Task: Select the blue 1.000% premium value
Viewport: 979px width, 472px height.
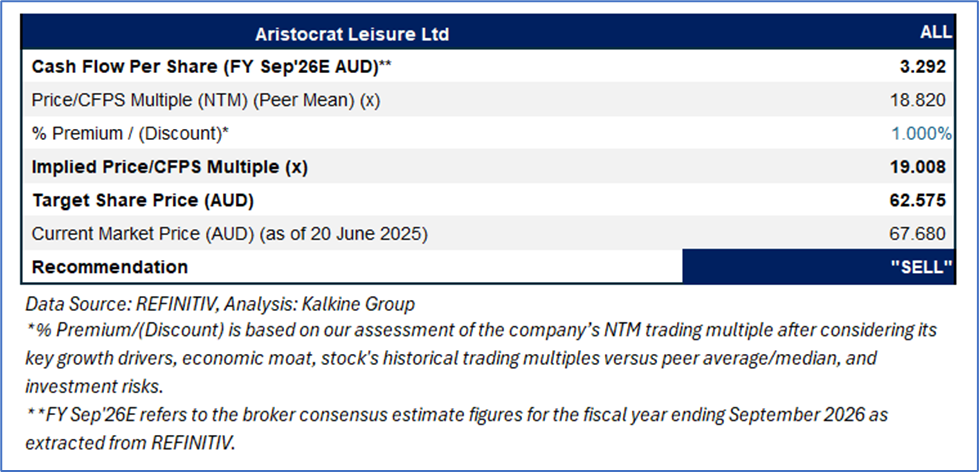Action: point(920,133)
